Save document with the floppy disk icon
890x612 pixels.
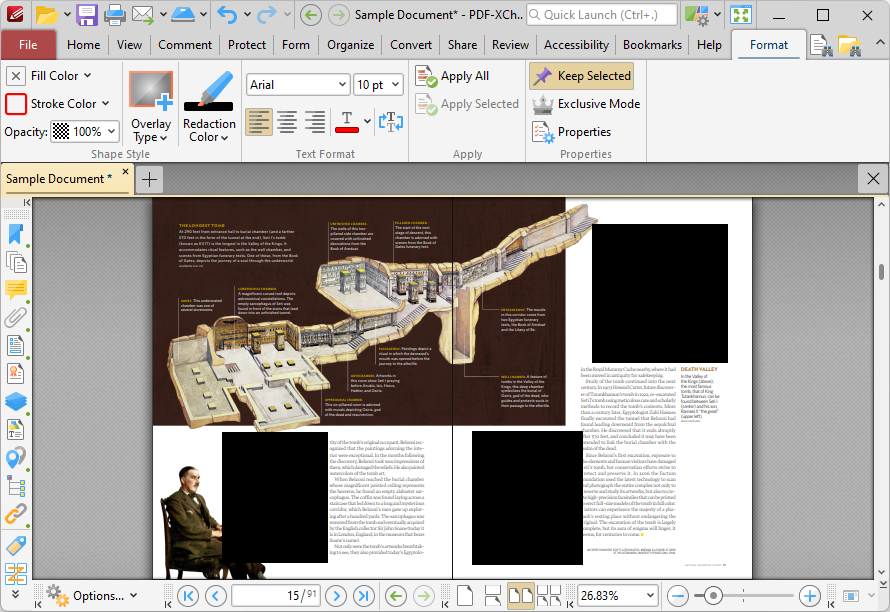(x=87, y=15)
